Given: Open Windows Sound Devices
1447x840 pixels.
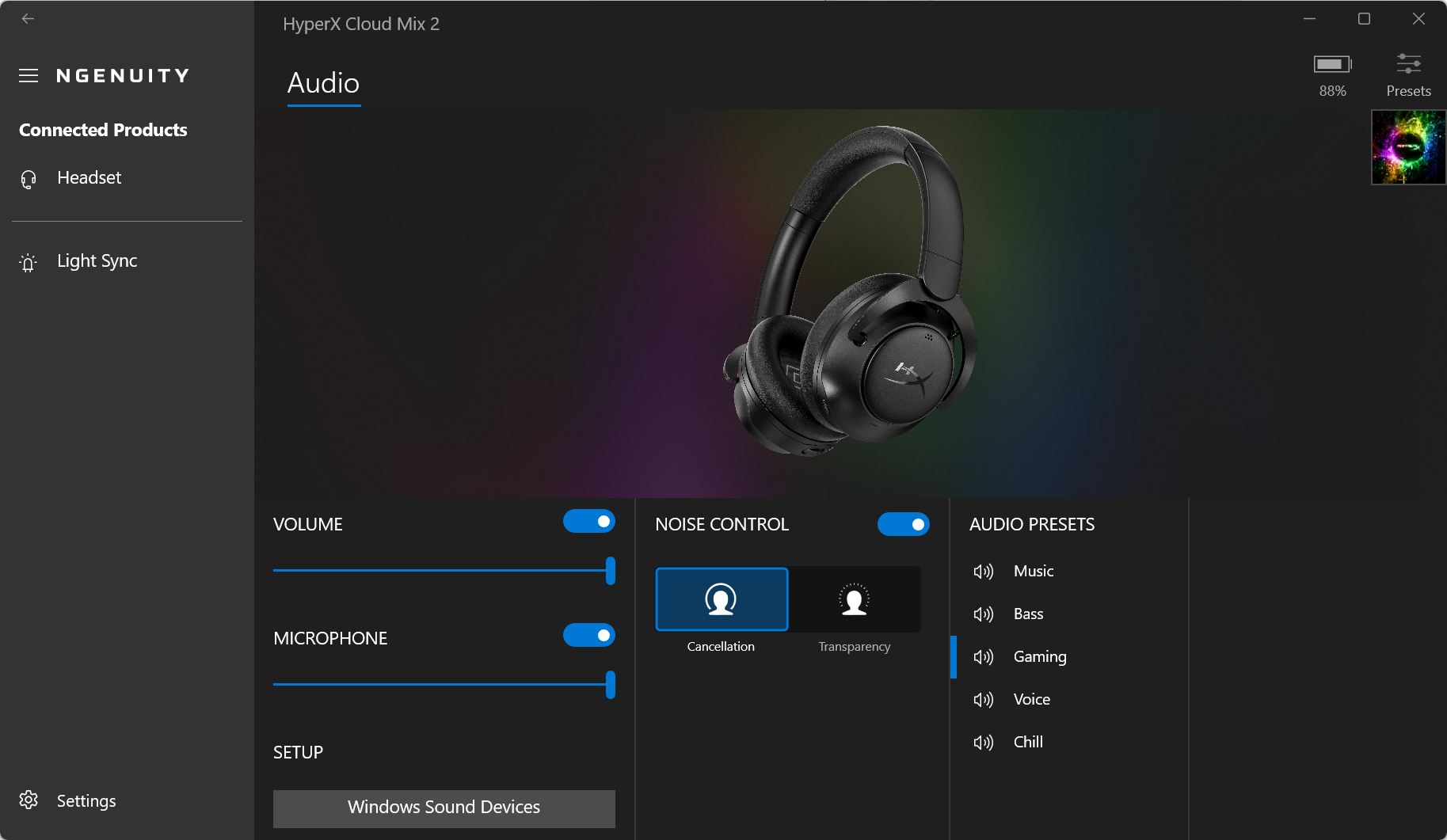Looking at the screenshot, I should (444, 808).
